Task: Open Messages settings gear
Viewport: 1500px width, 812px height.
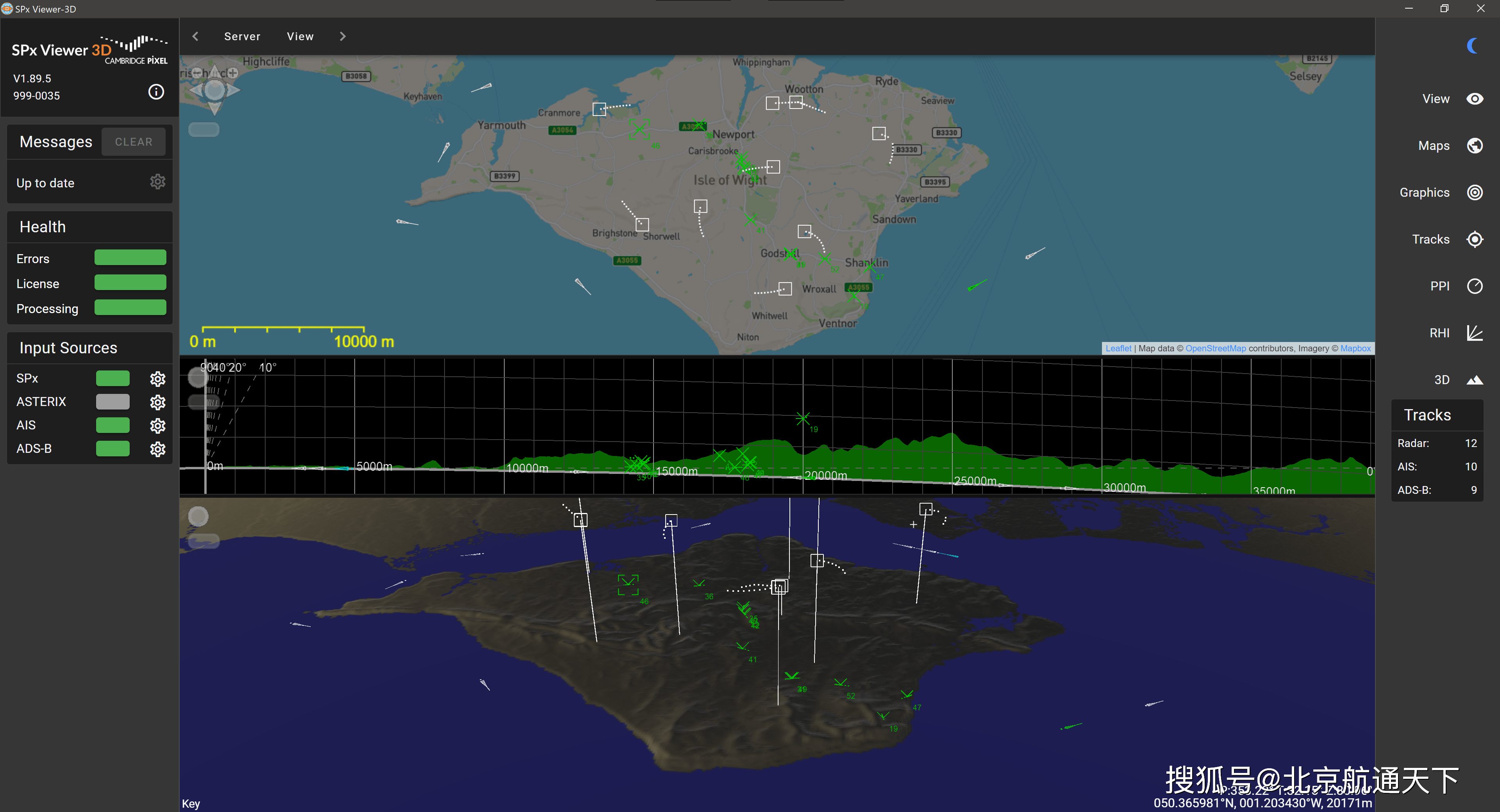Action: pos(157,182)
